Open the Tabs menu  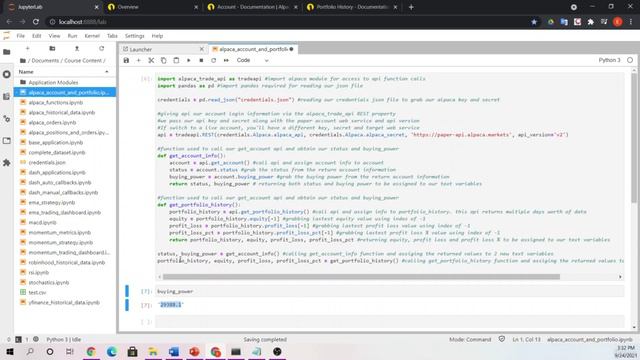click(x=112, y=36)
